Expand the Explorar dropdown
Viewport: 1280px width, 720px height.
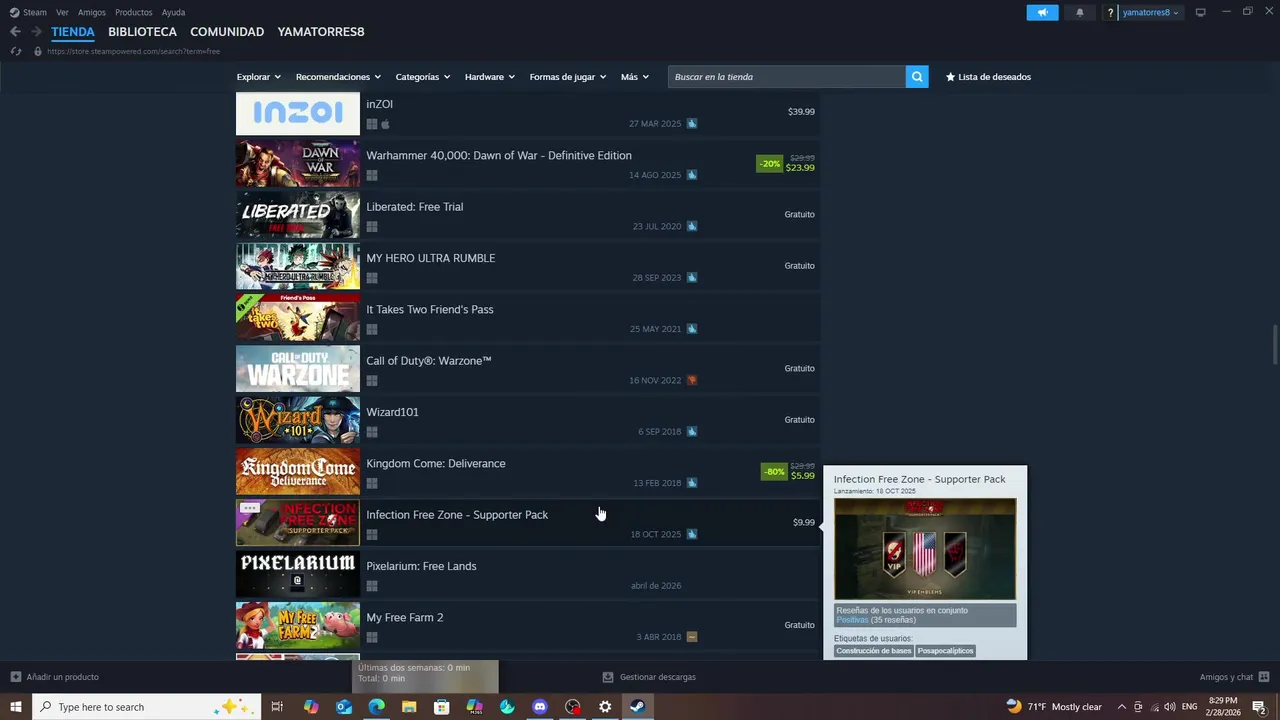pos(259,77)
